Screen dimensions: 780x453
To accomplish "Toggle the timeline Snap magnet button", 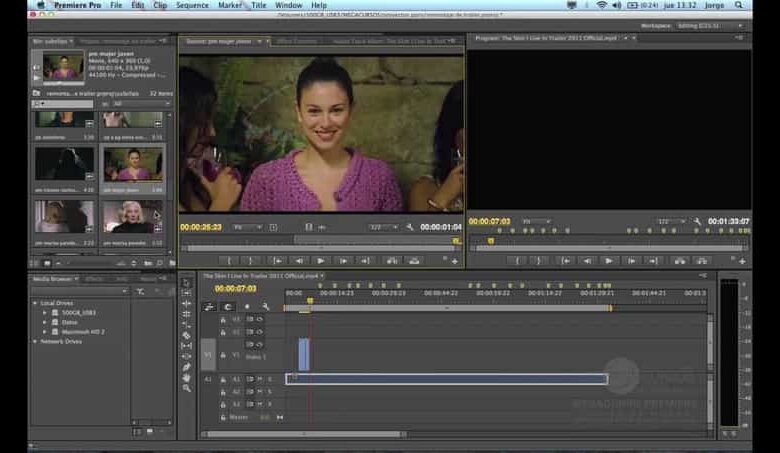I will (228, 306).
